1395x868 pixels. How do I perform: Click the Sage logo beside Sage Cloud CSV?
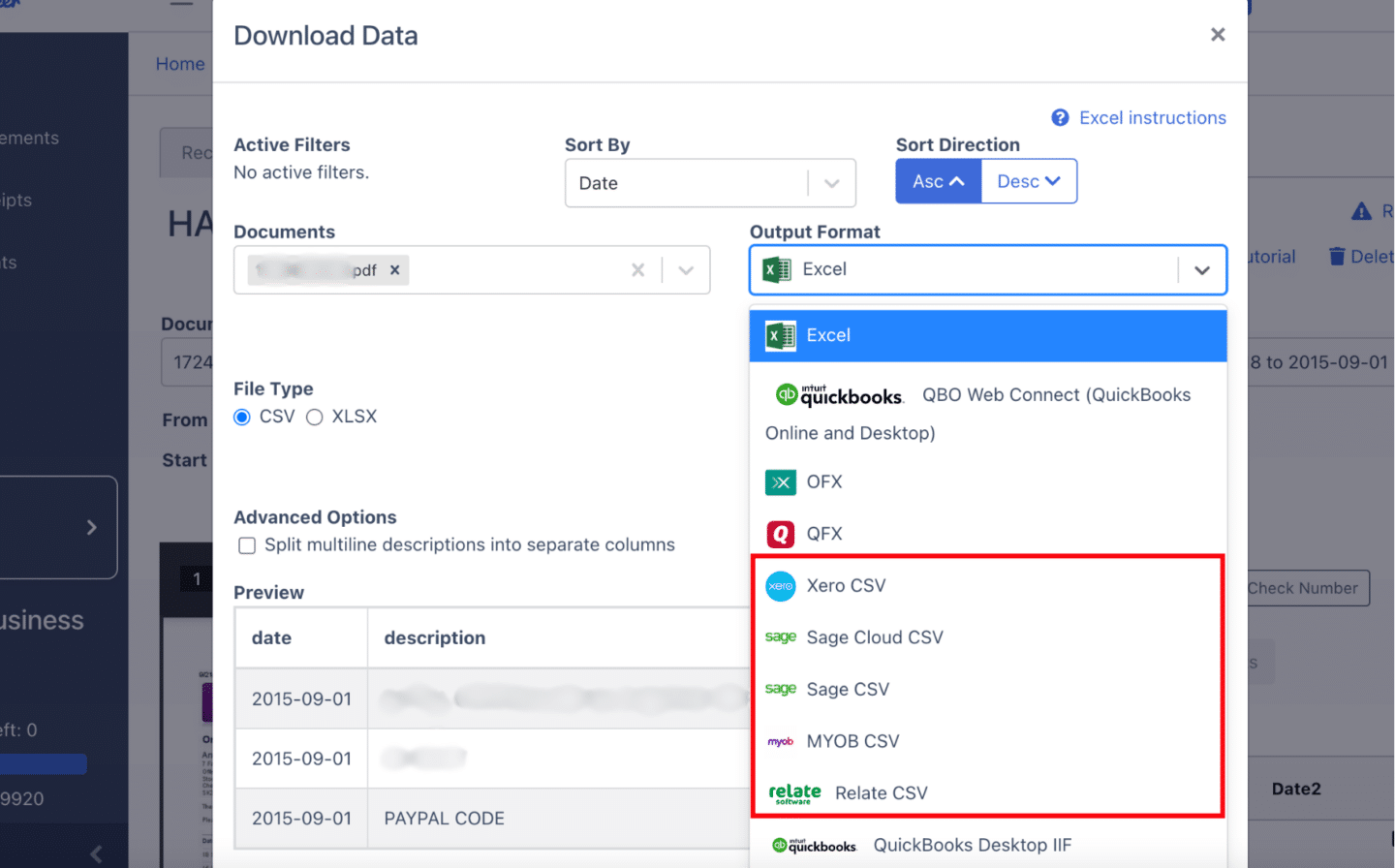[x=781, y=637]
